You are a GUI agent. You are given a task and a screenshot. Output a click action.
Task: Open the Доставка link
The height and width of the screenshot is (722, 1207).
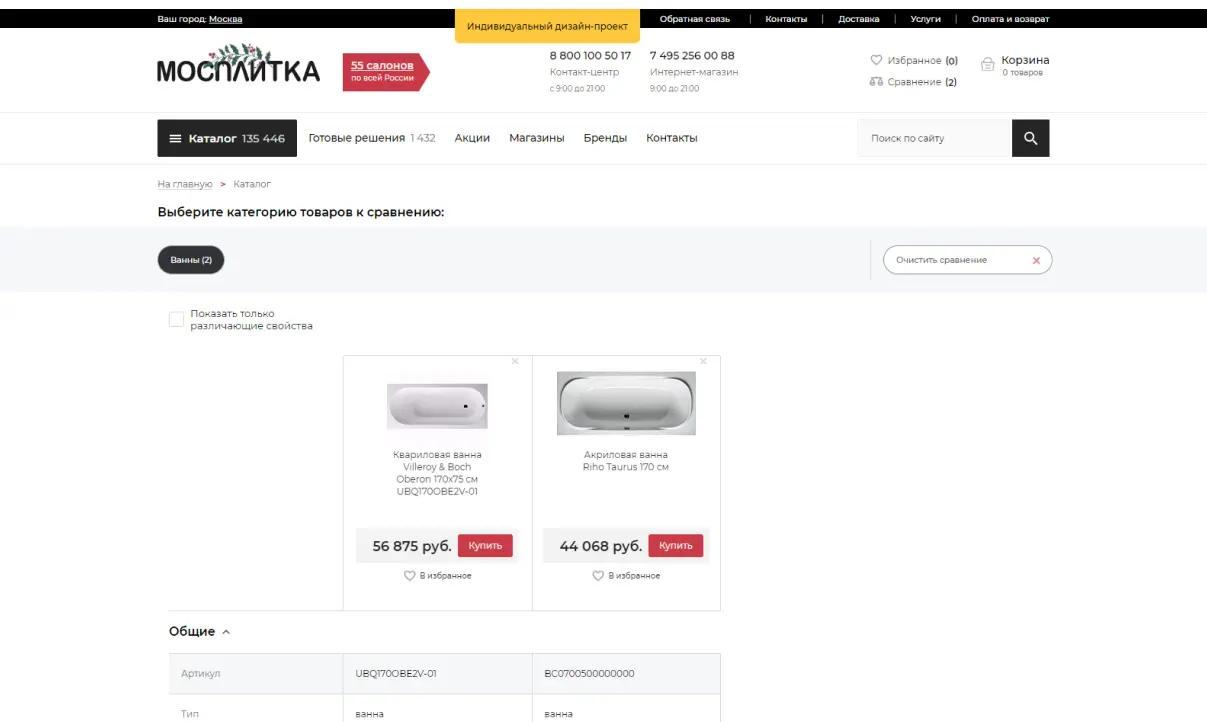coord(859,19)
